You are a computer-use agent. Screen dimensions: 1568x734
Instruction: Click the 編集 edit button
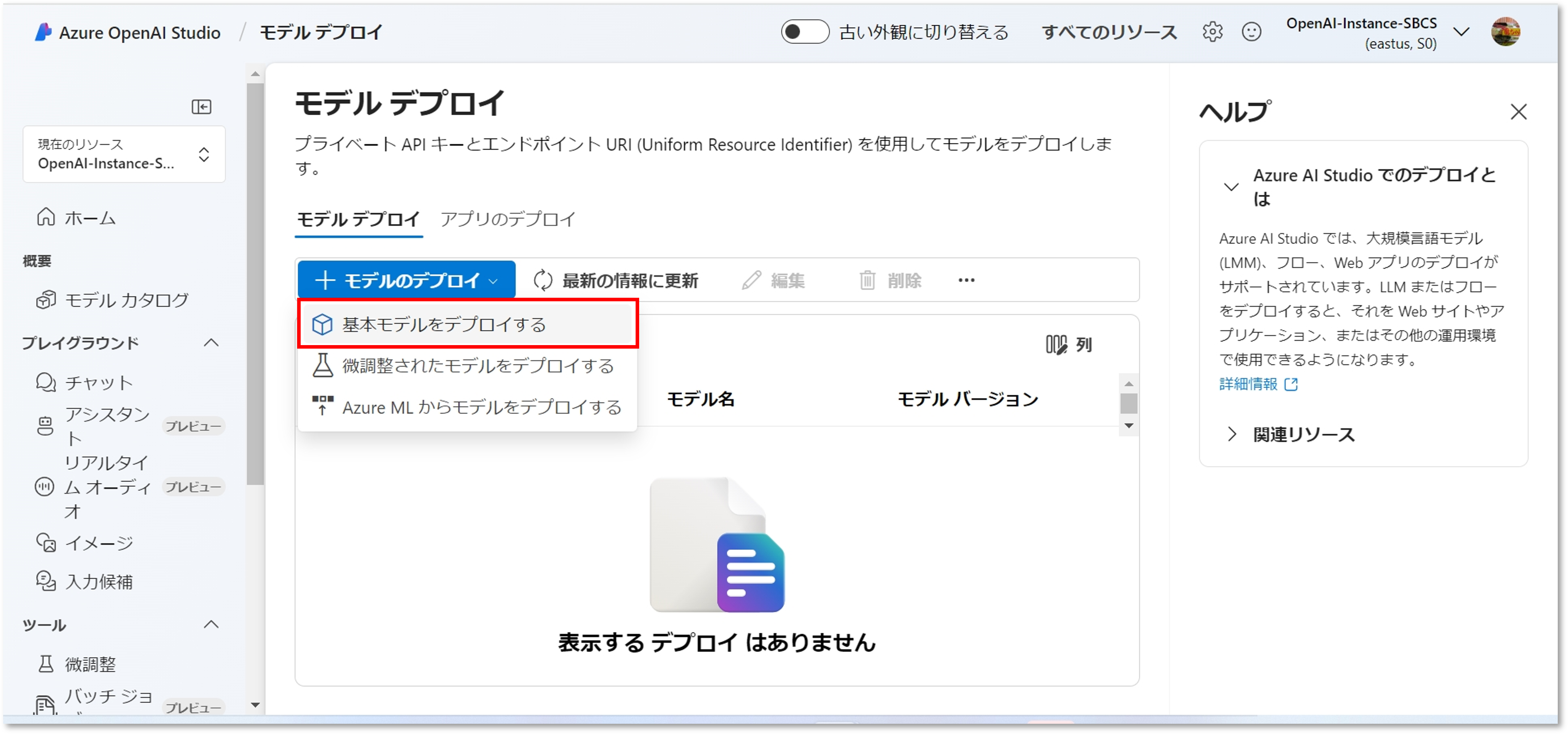point(773,280)
